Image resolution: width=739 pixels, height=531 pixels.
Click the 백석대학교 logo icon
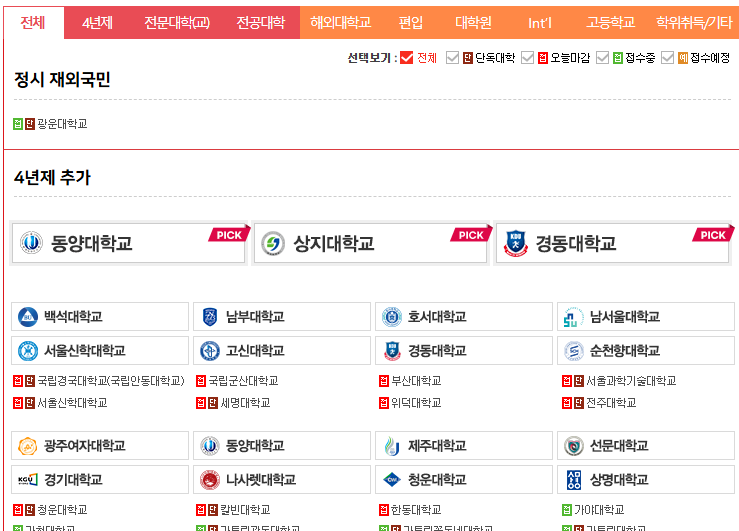[x=27, y=317]
